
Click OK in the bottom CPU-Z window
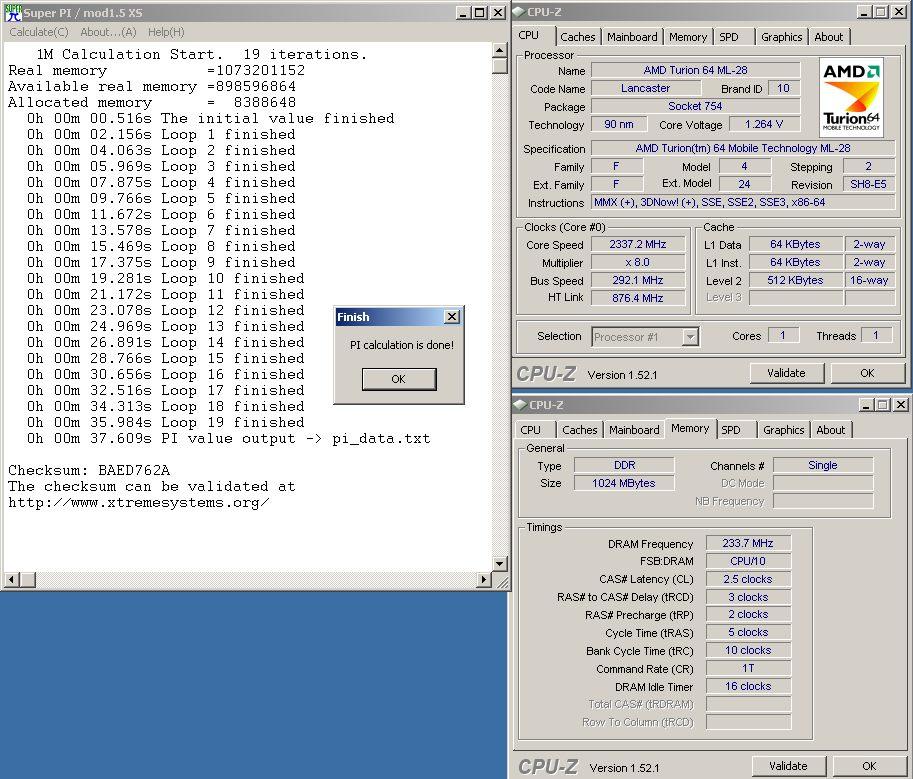click(x=869, y=766)
